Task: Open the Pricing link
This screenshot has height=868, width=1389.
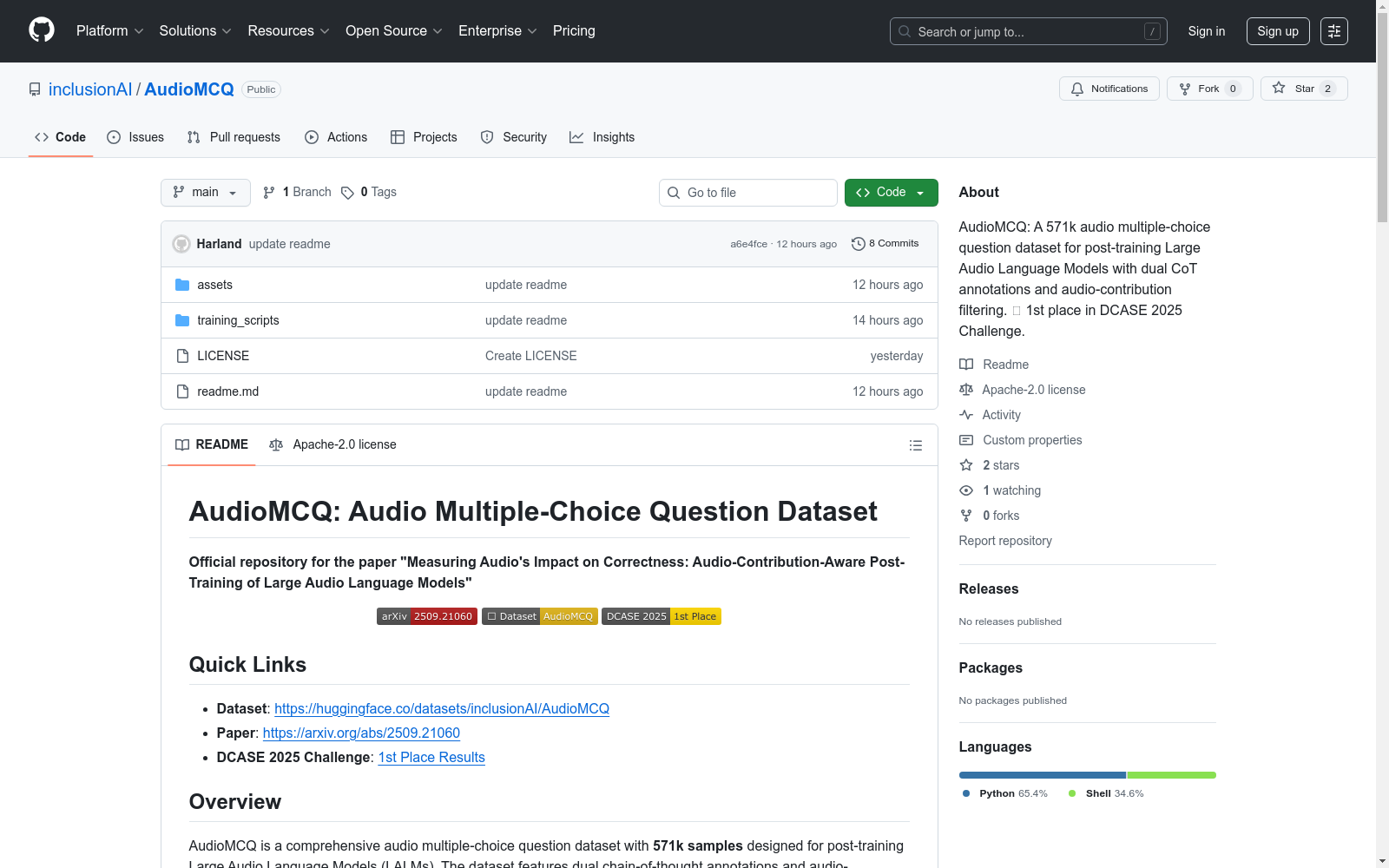Action: pos(574,31)
